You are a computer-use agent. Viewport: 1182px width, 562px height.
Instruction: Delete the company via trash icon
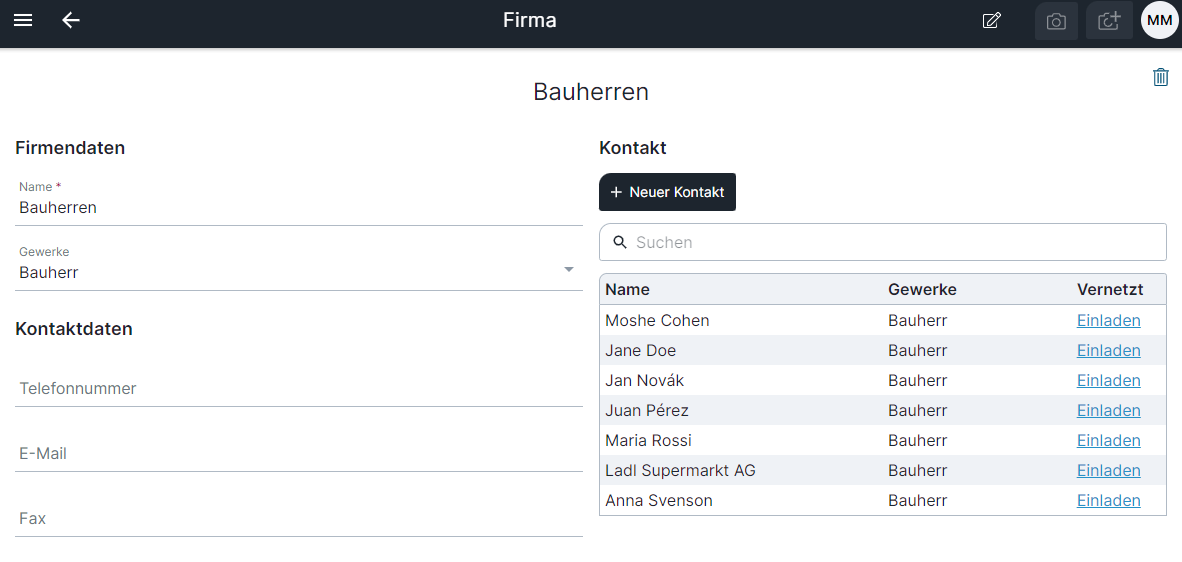pos(1161,77)
